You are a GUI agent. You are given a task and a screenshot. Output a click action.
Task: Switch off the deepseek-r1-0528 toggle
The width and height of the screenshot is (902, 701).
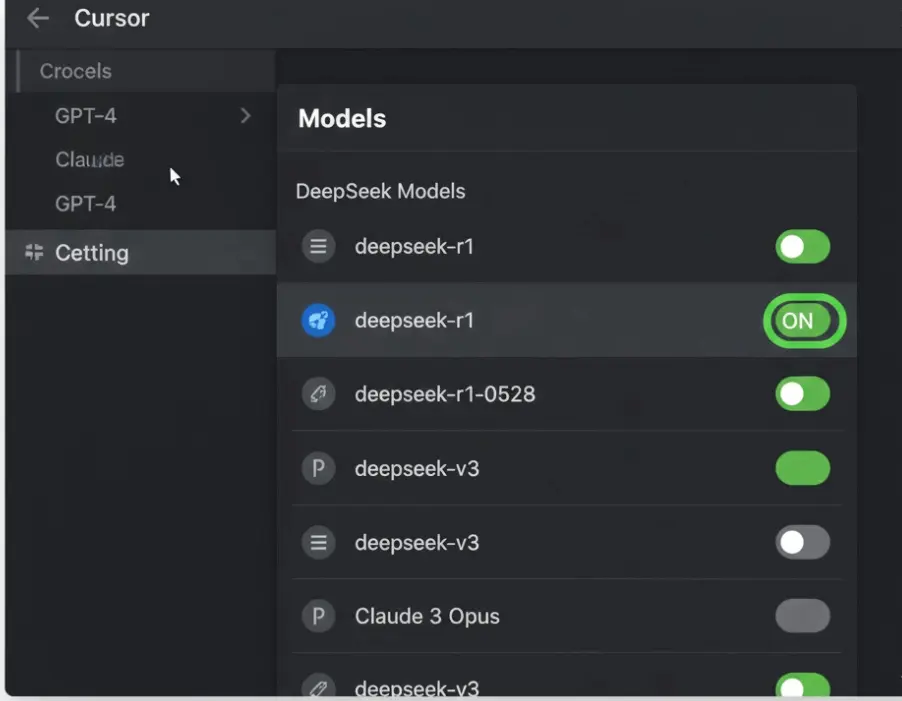(x=803, y=394)
